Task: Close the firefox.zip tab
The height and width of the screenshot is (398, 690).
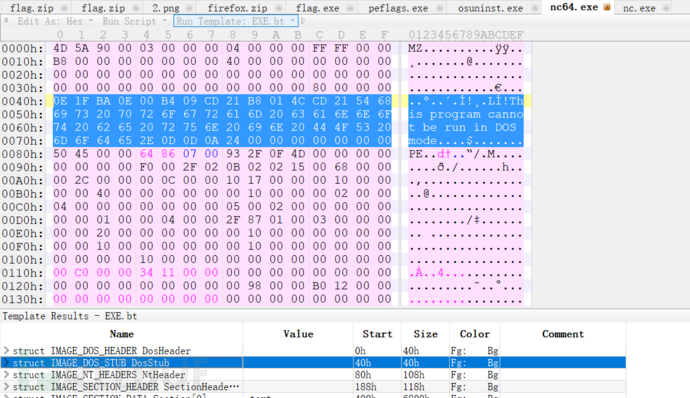Action: pyautogui.click(x=279, y=8)
